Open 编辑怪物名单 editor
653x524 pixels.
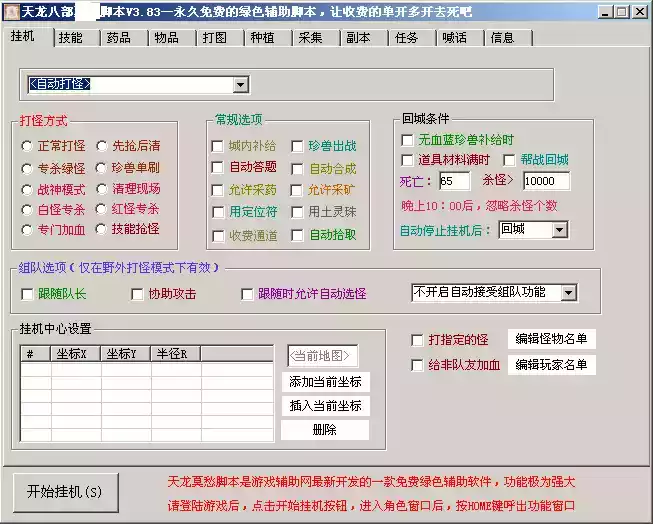(551, 339)
